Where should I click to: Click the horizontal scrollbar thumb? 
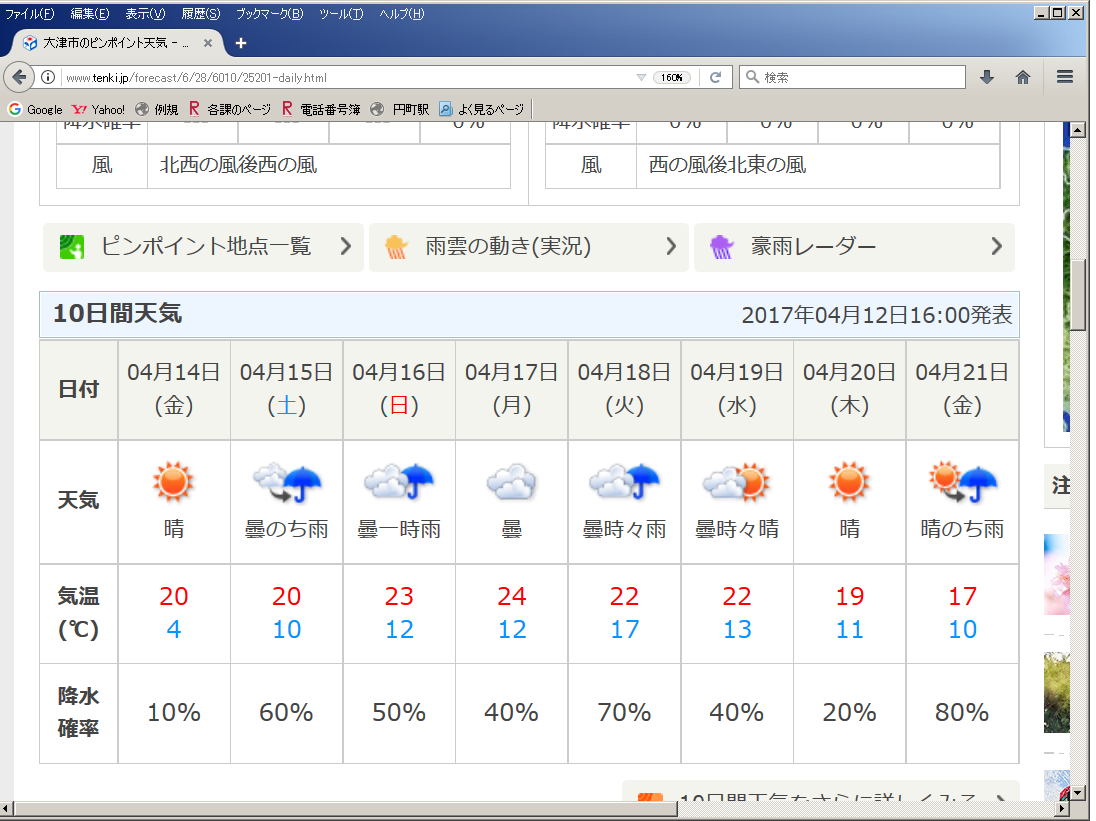click(x=345, y=808)
